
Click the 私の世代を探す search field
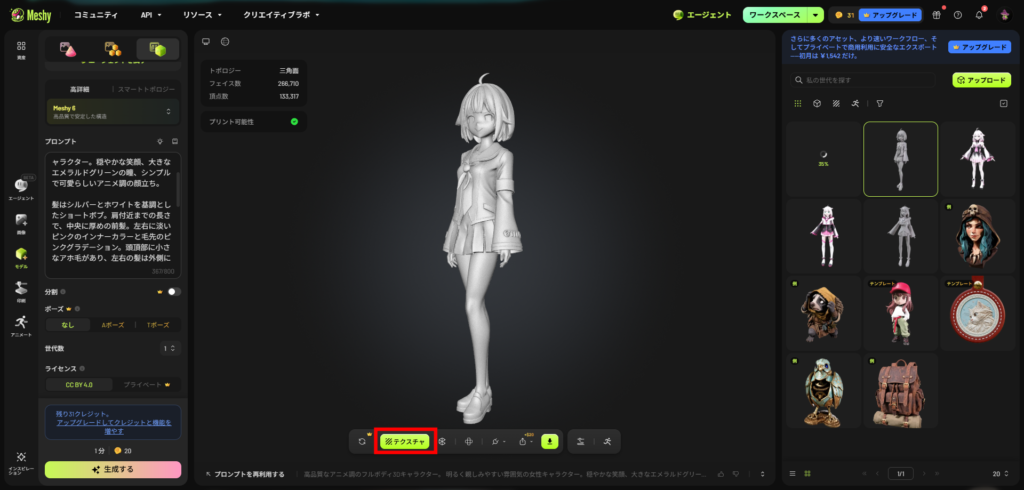[862, 80]
